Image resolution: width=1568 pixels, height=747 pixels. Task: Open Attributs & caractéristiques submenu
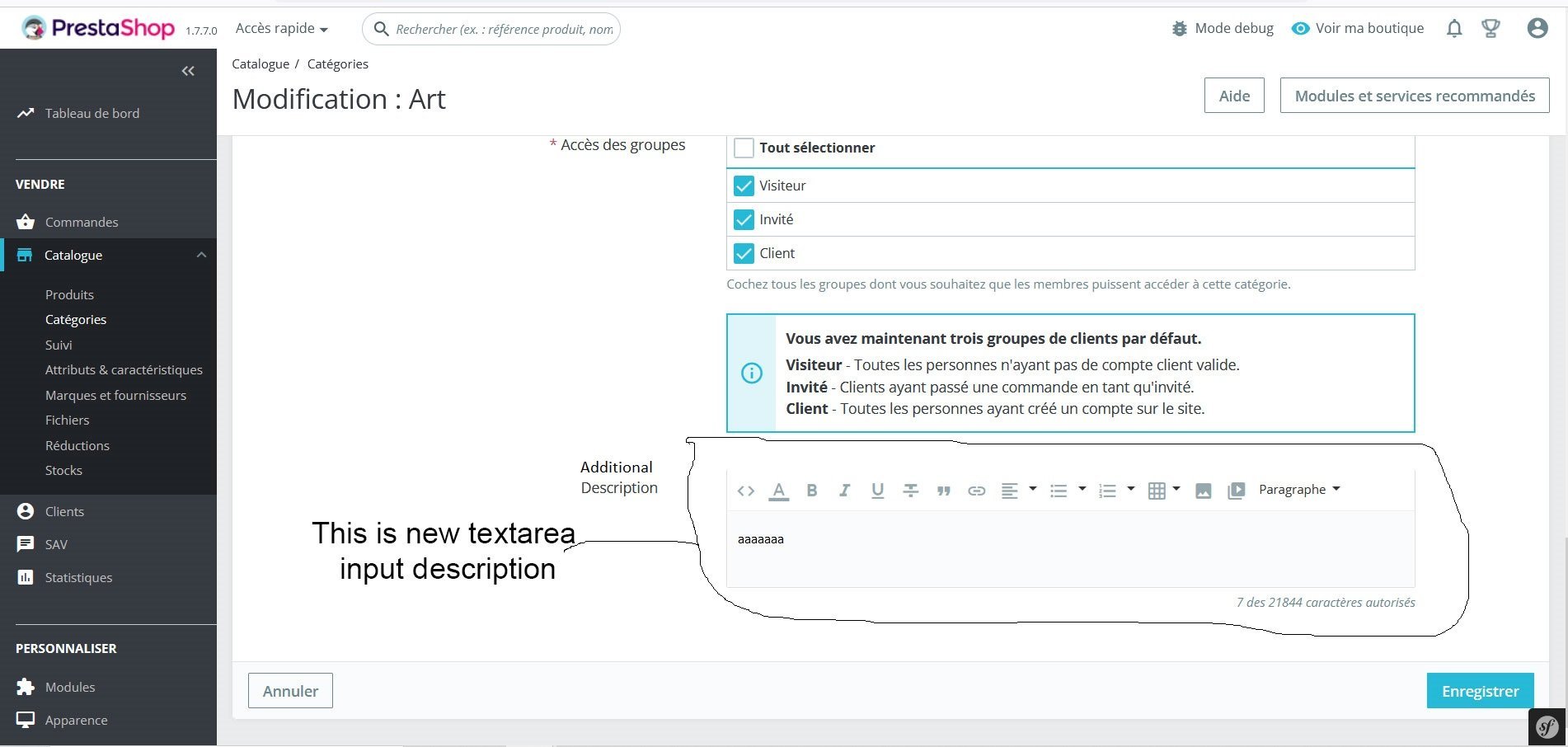pyautogui.click(x=124, y=369)
